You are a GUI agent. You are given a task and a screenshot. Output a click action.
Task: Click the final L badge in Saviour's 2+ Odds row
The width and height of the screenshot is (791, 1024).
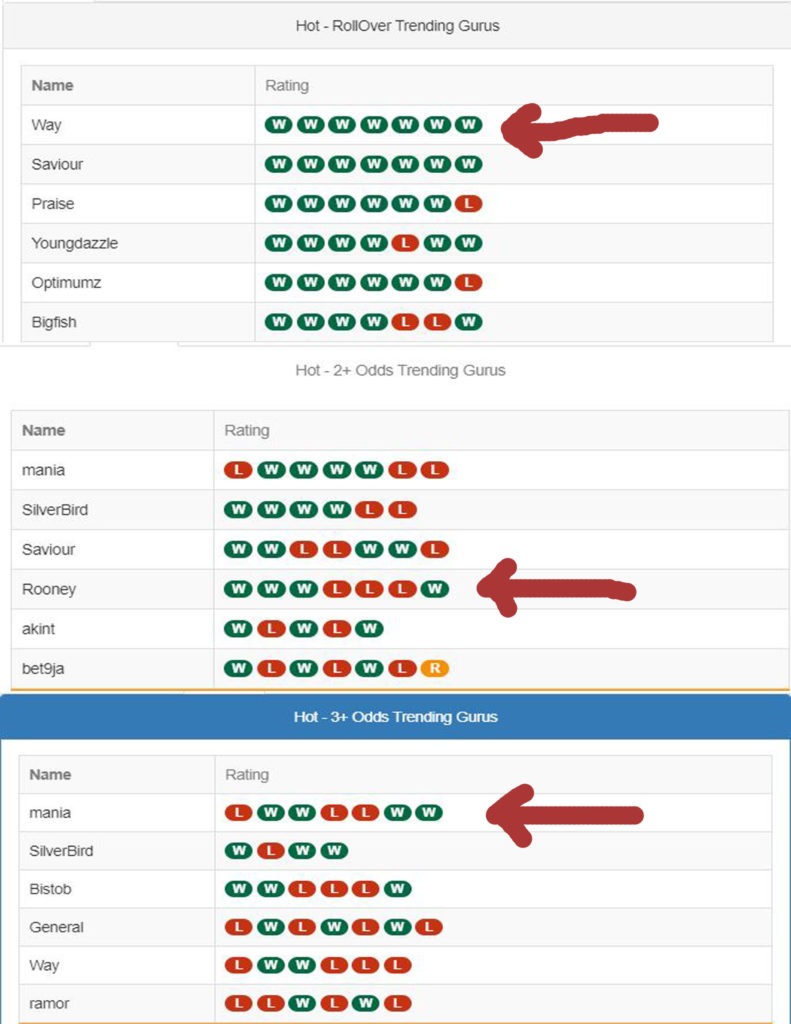pyautogui.click(x=434, y=549)
